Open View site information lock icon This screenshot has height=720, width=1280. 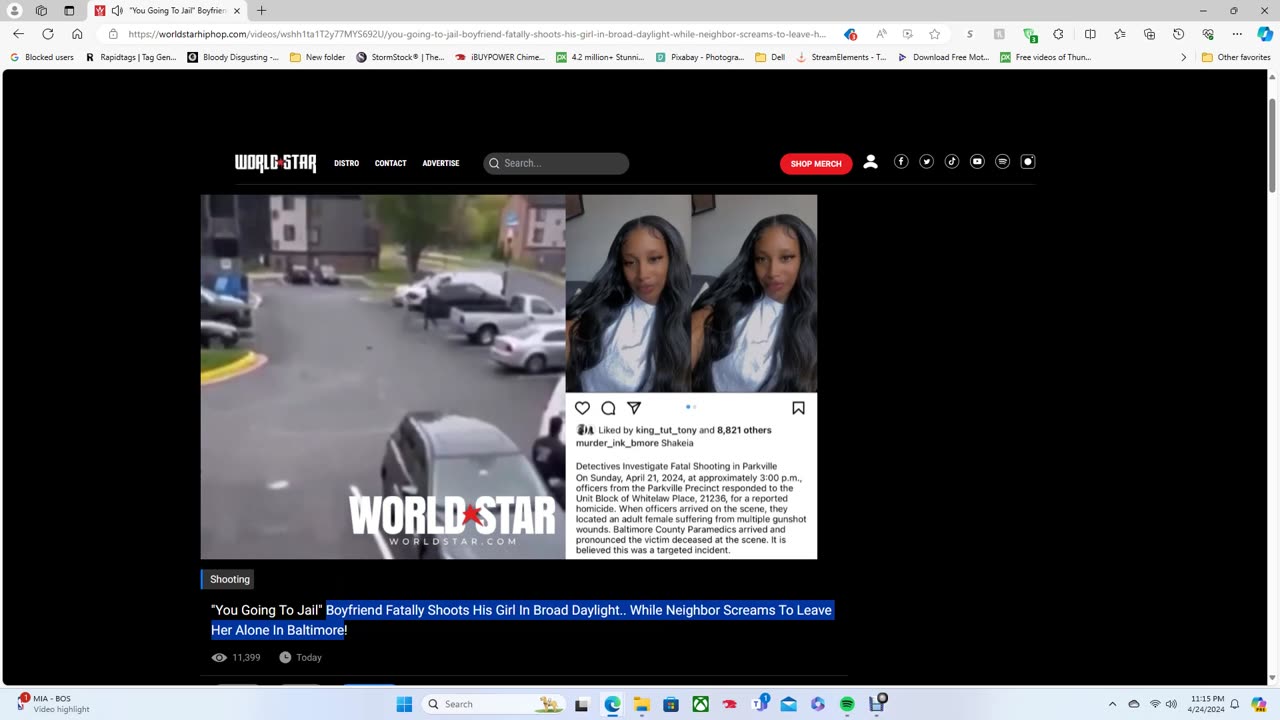(x=113, y=34)
